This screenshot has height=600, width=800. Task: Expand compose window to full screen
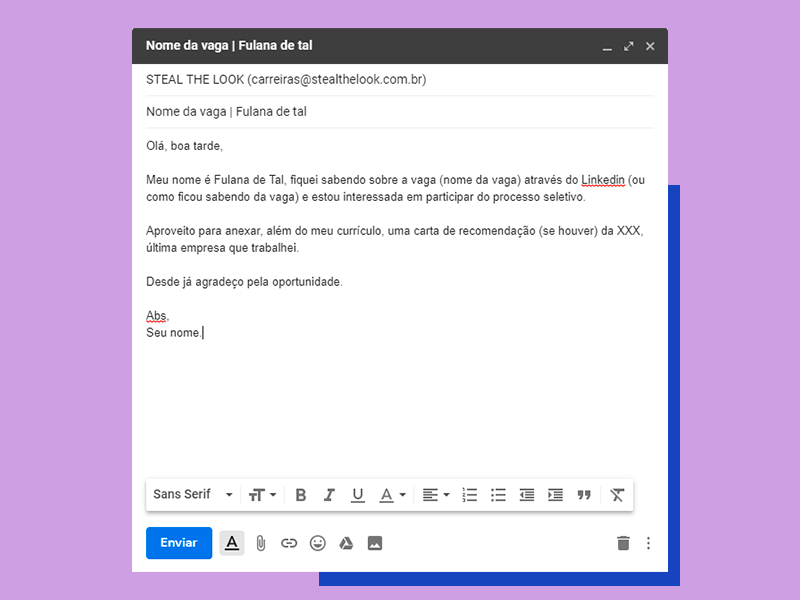pyautogui.click(x=629, y=46)
